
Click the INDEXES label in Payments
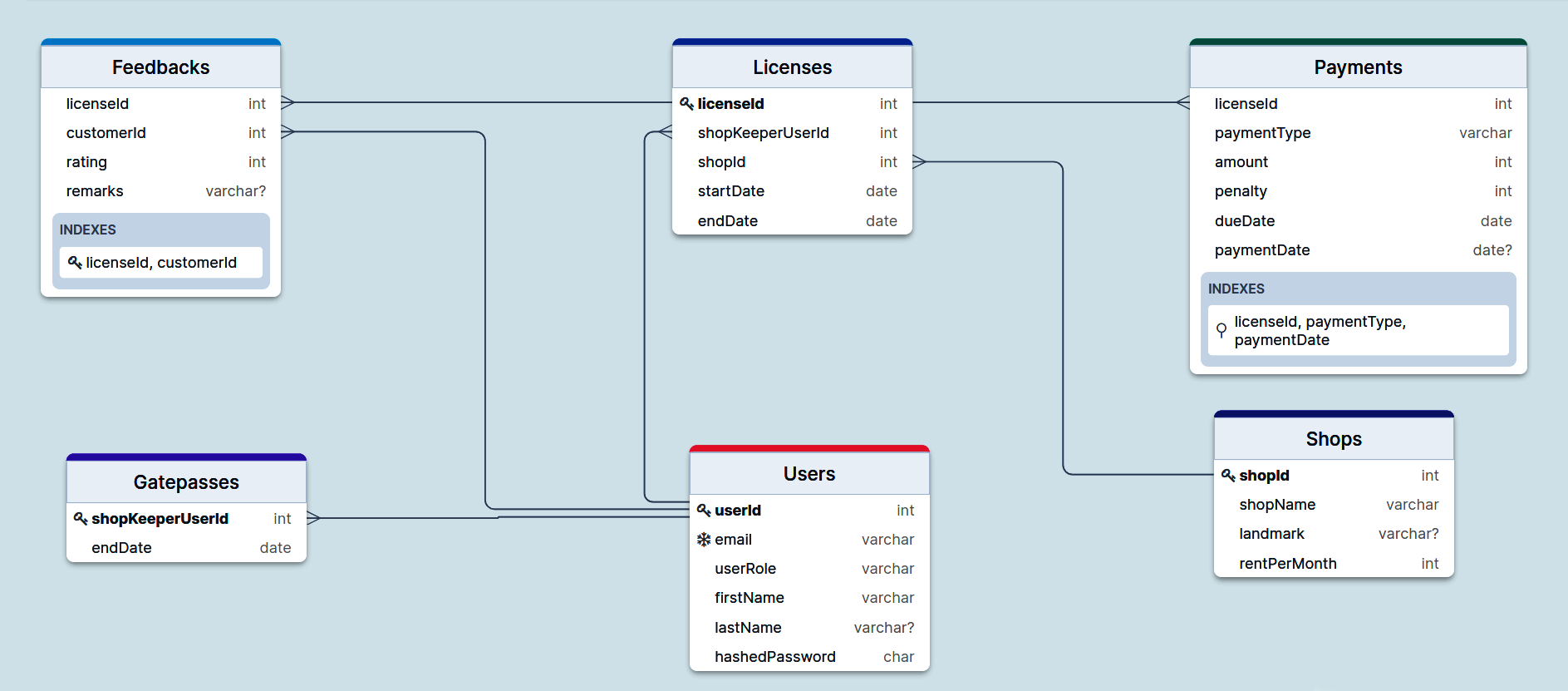[x=1236, y=289]
